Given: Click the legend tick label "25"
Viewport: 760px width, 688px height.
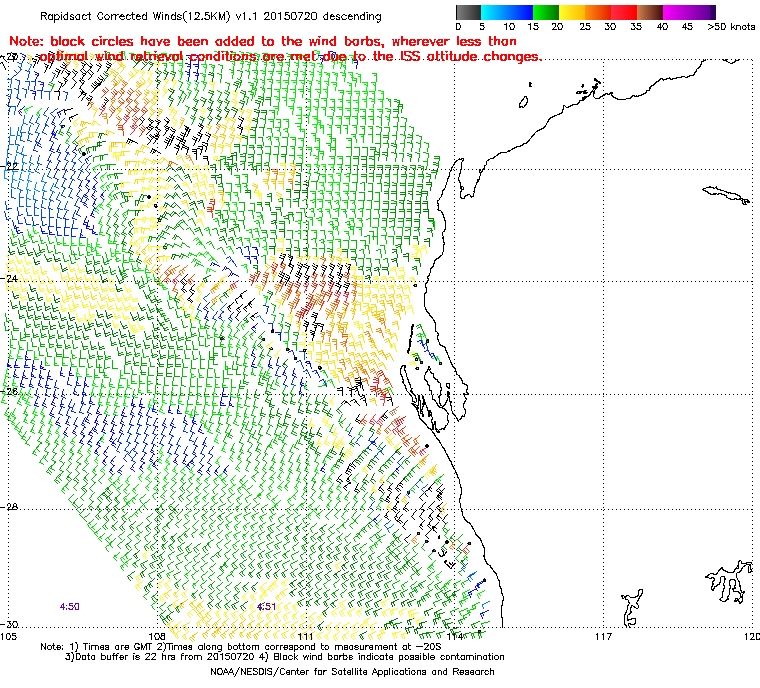Looking at the screenshot, I should coord(585,27).
